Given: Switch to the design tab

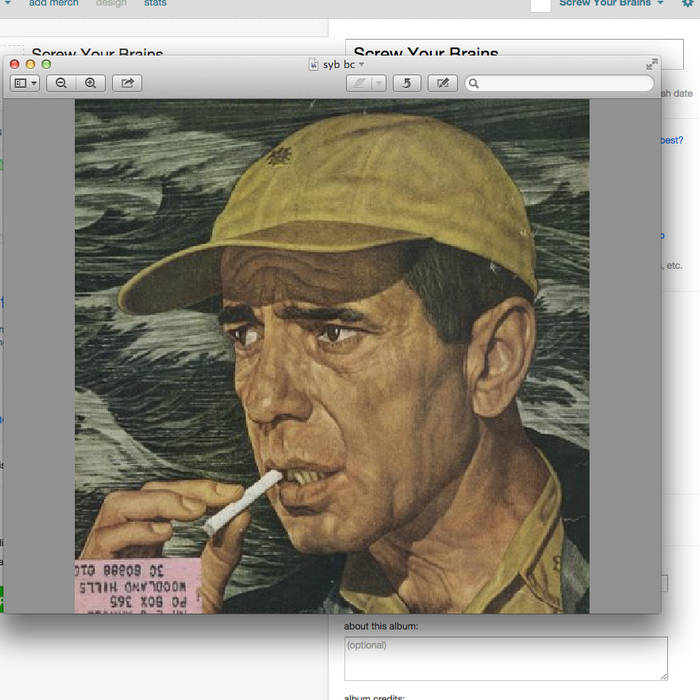Looking at the screenshot, I should [x=111, y=4].
